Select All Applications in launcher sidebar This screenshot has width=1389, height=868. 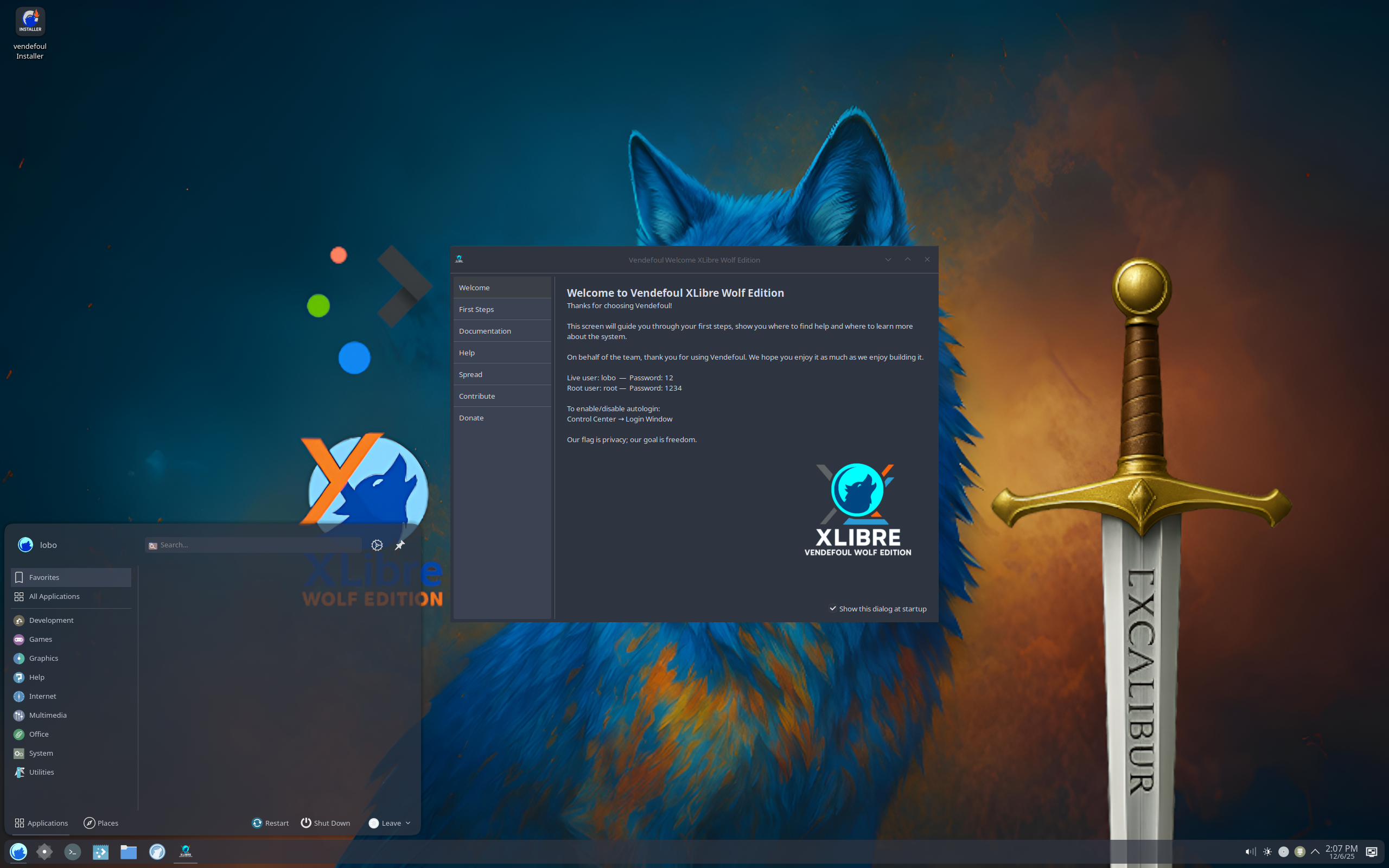[x=71, y=596]
